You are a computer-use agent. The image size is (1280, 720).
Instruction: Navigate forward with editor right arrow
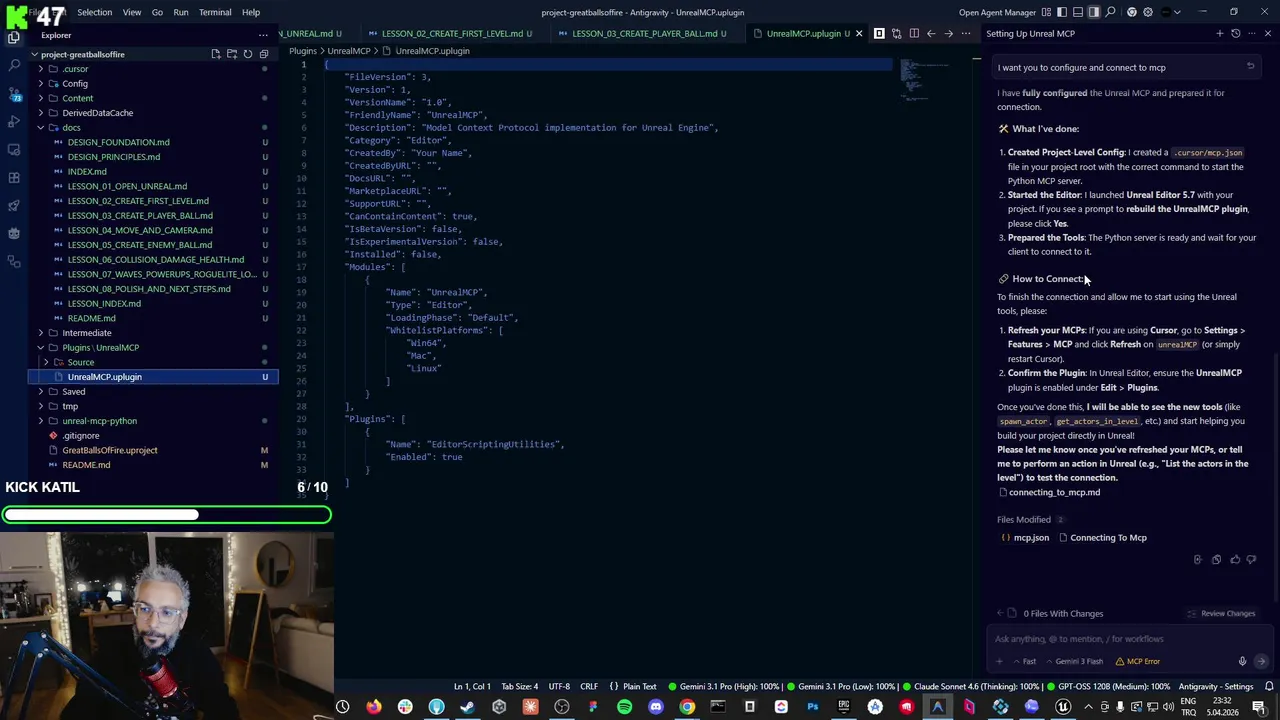point(948,33)
